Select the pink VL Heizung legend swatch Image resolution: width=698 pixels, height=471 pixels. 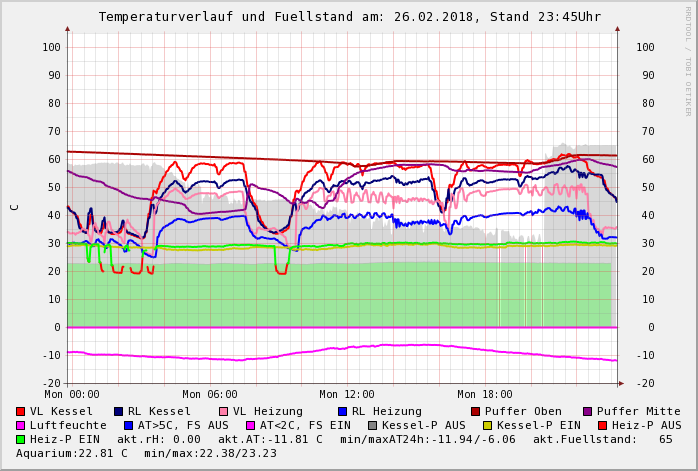224,411
